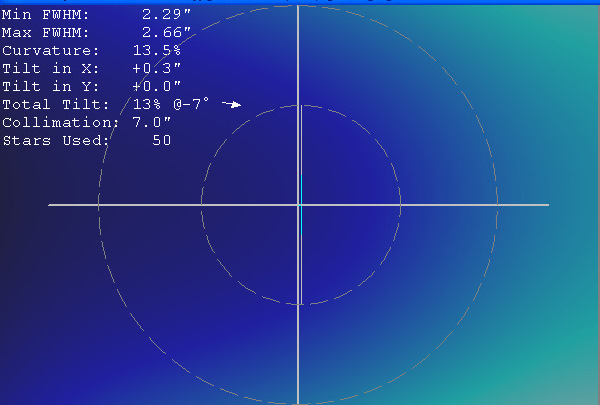Click the inner dashed circle's top edge
The height and width of the screenshot is (405, 600).
coord(300,105)
